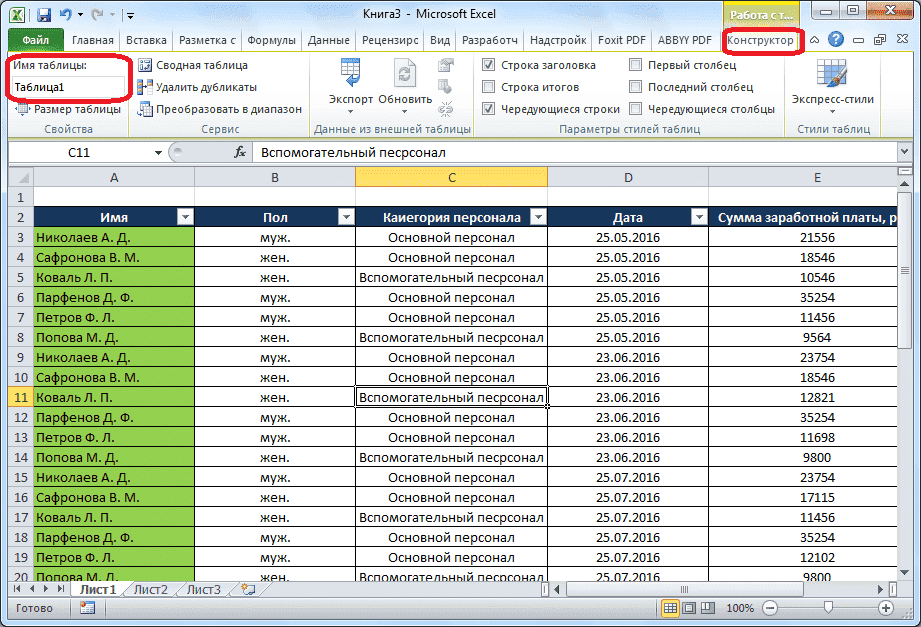The image size is (921, 627).
Task: Click Преобразовать в диапазон icon
Action: click(x=146, y=109)
